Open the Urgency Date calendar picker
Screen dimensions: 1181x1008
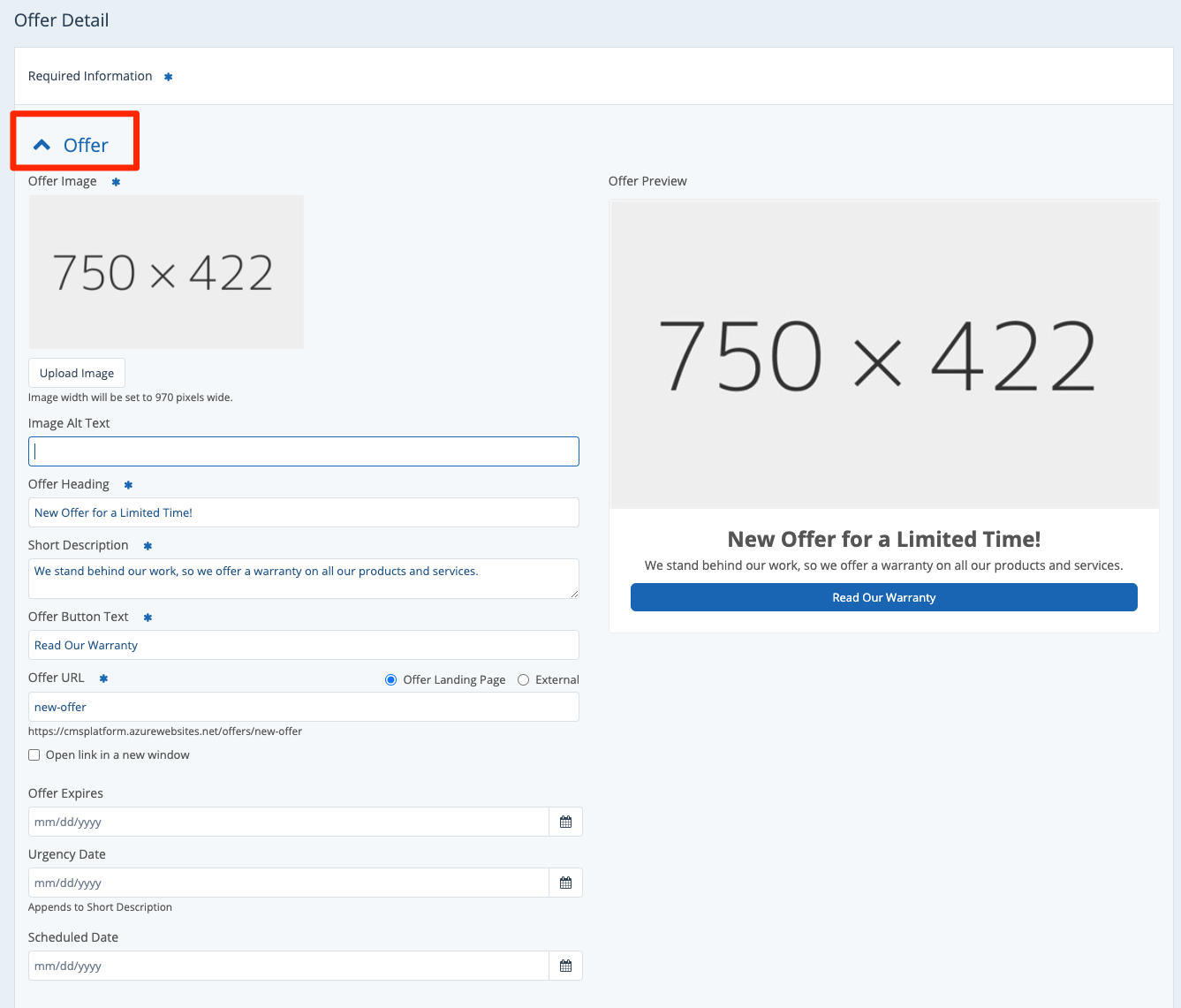565,883
